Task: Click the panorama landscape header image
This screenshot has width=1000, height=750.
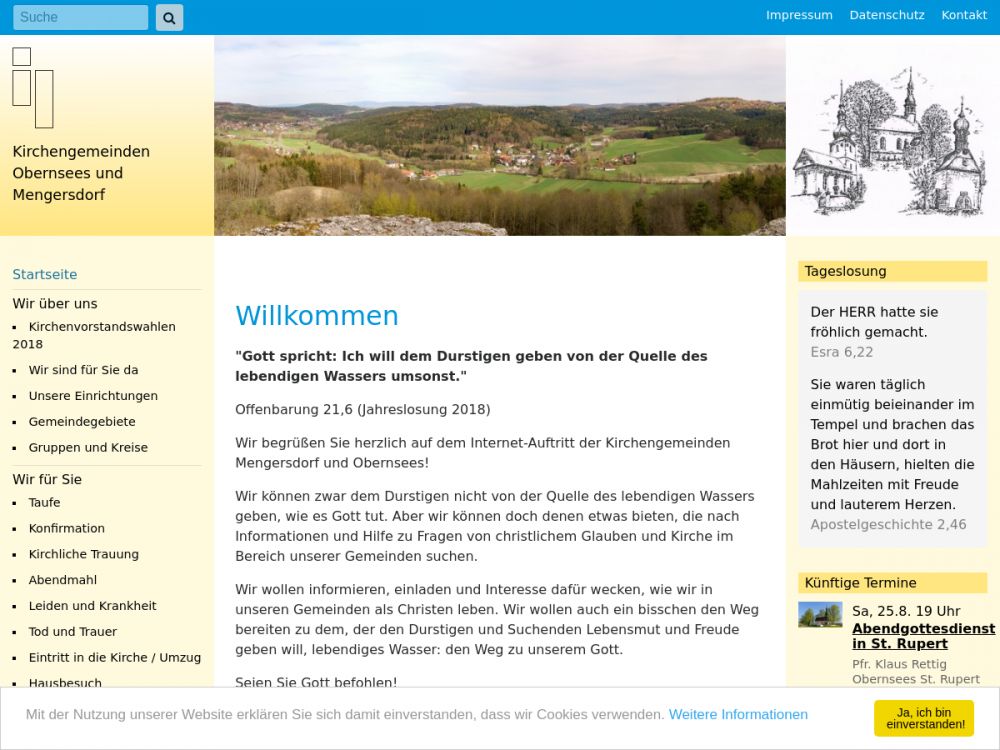Action: coord(499,136)
